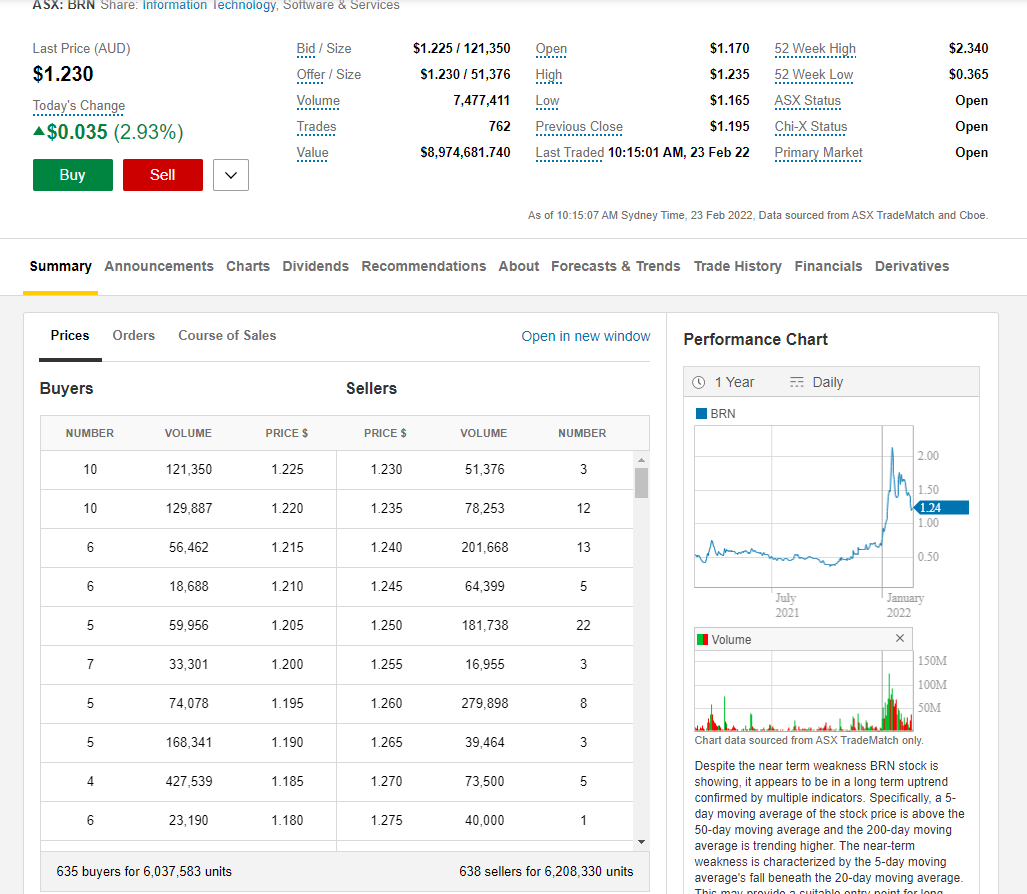Click the 1.24 price marker on chart
Viewport: 1027px width, 894px height.
[x=941, y=508]
